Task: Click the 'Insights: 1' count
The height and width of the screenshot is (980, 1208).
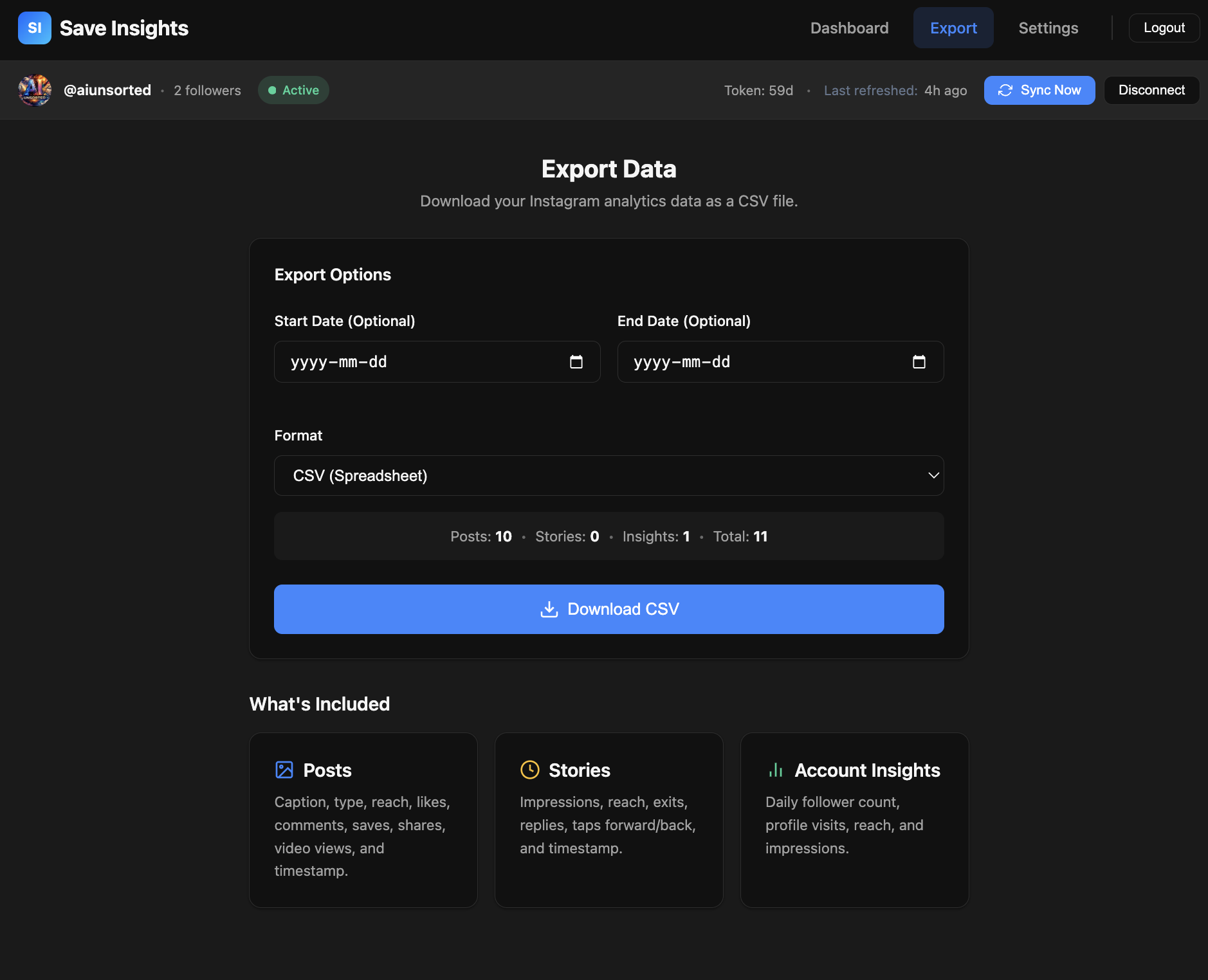Action: click(656, 536)
